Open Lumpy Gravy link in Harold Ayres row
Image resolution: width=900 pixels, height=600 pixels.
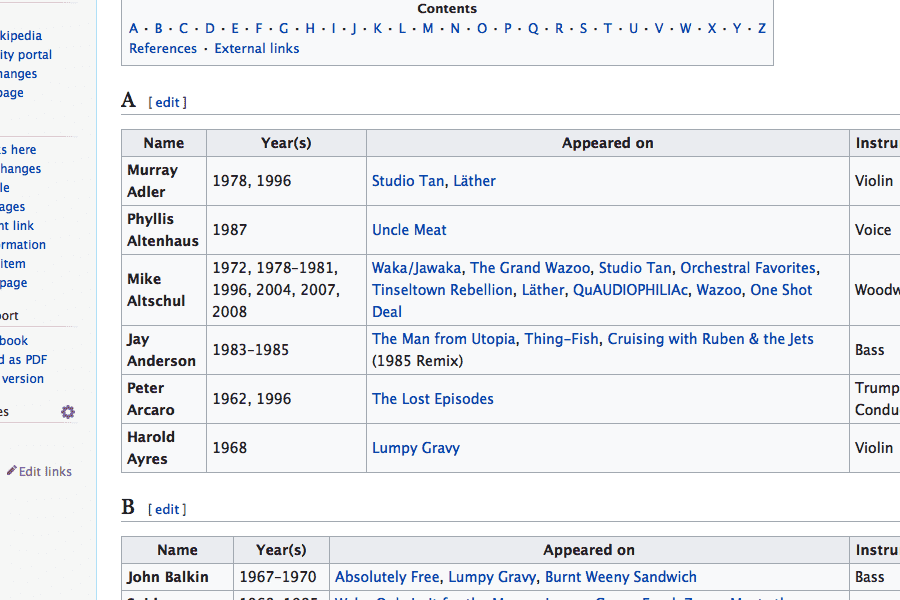[x=416, y=448]
